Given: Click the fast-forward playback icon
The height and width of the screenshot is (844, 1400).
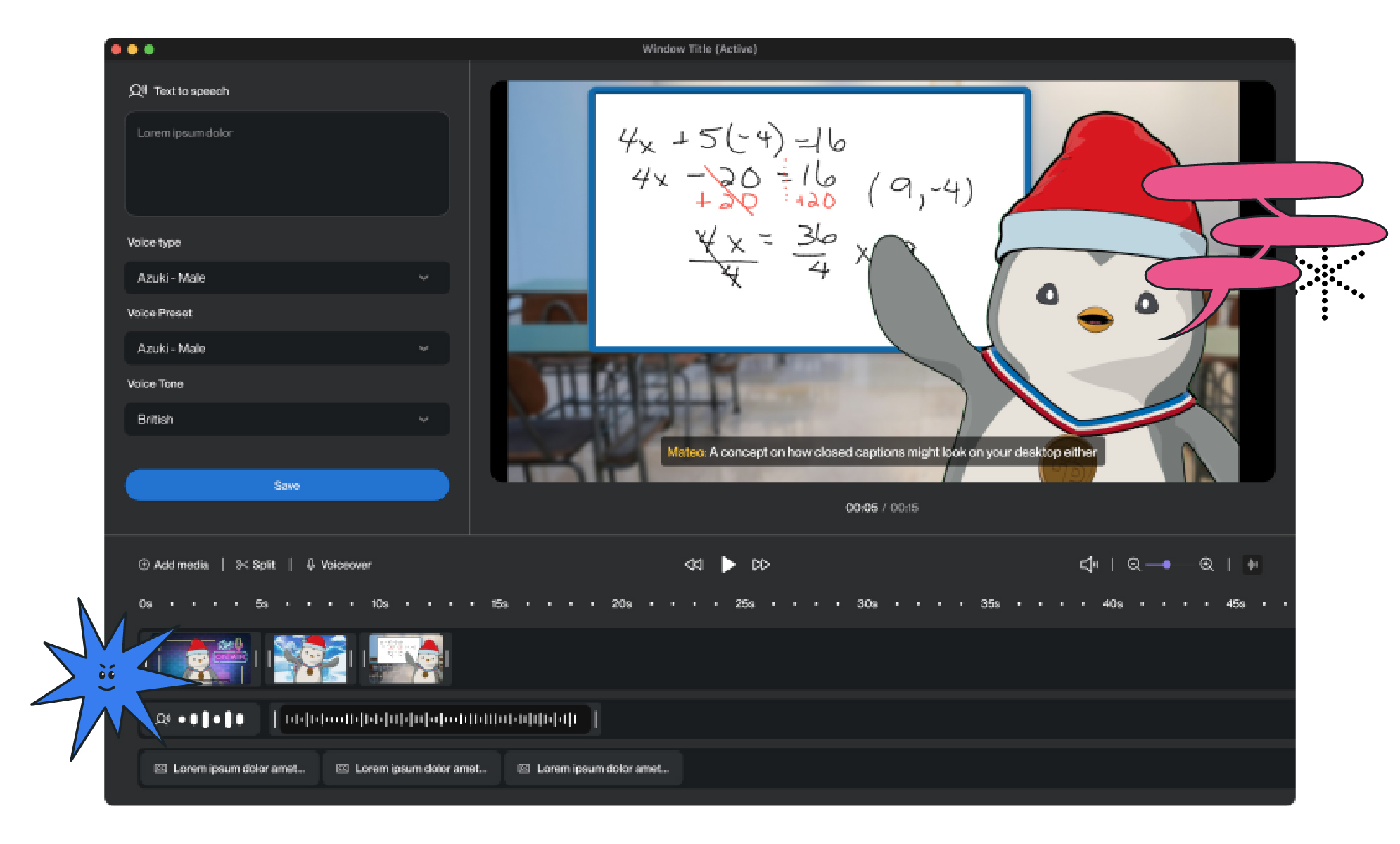Looking at the screenshot, I should point(761,565).
